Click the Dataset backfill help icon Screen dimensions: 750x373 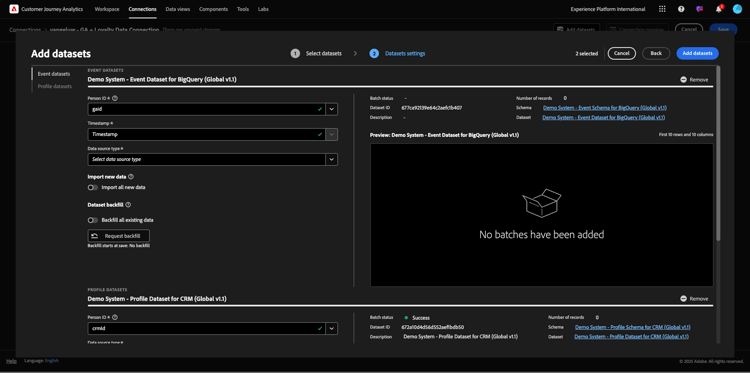pos(128,205)
